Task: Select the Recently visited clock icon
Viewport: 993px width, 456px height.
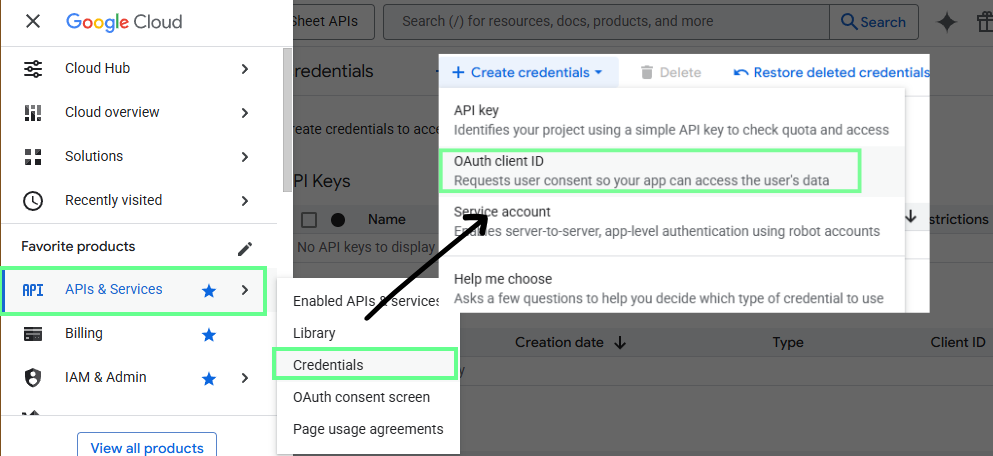Action: point(33,201)
